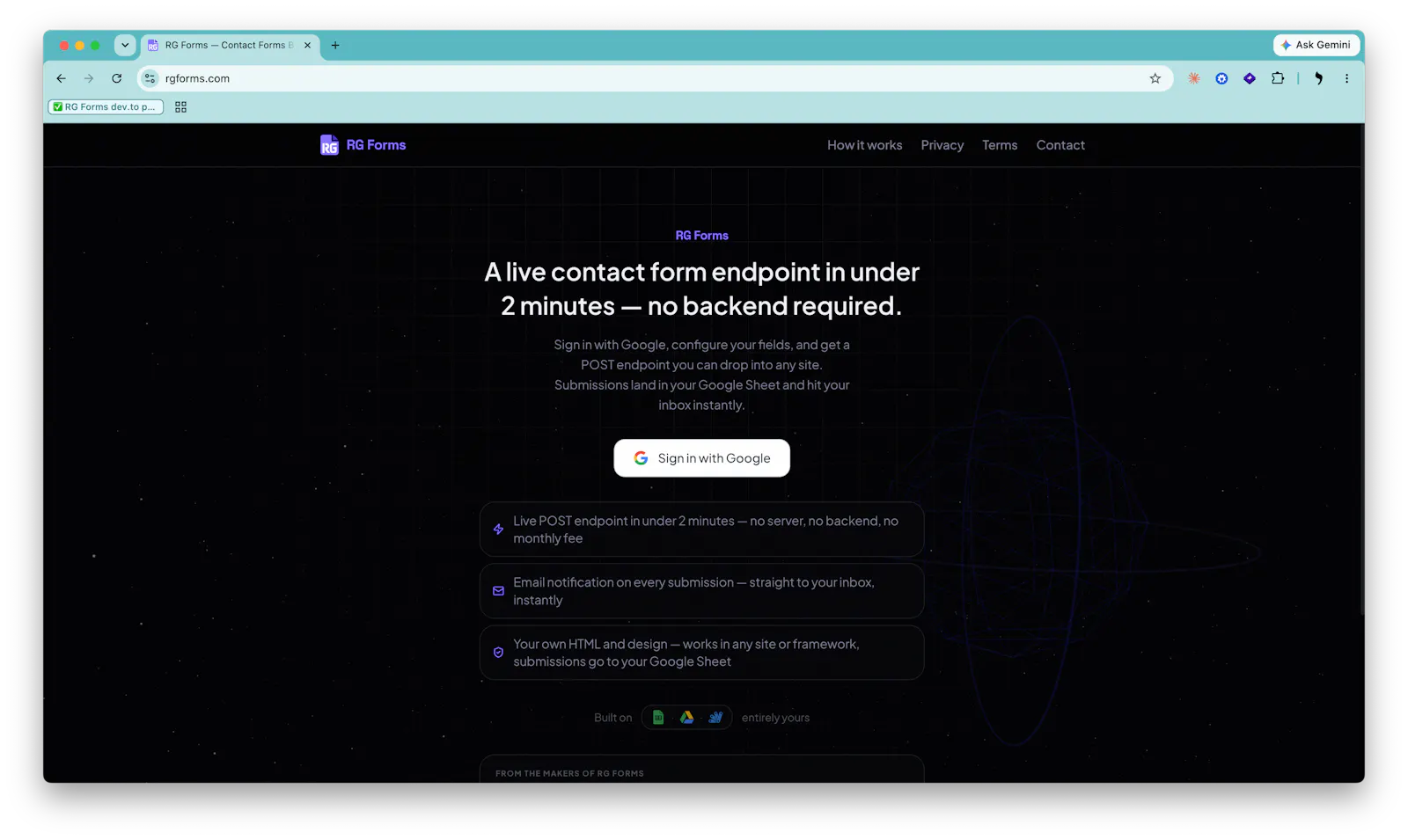Click the envelope email notification icon
This screenshot has height=840, width=1408.
(498, 591)
